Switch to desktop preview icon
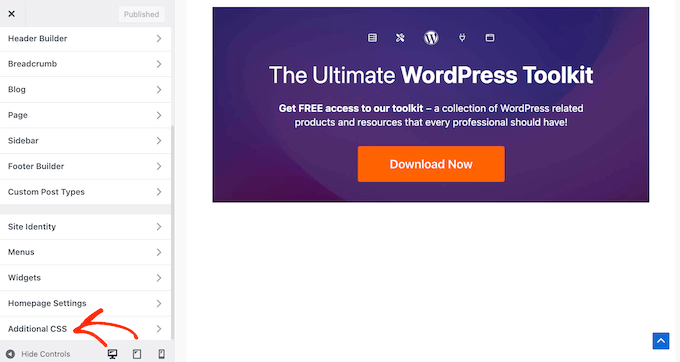The height and width of the screenshot is (362, 680). pos(112,354)
